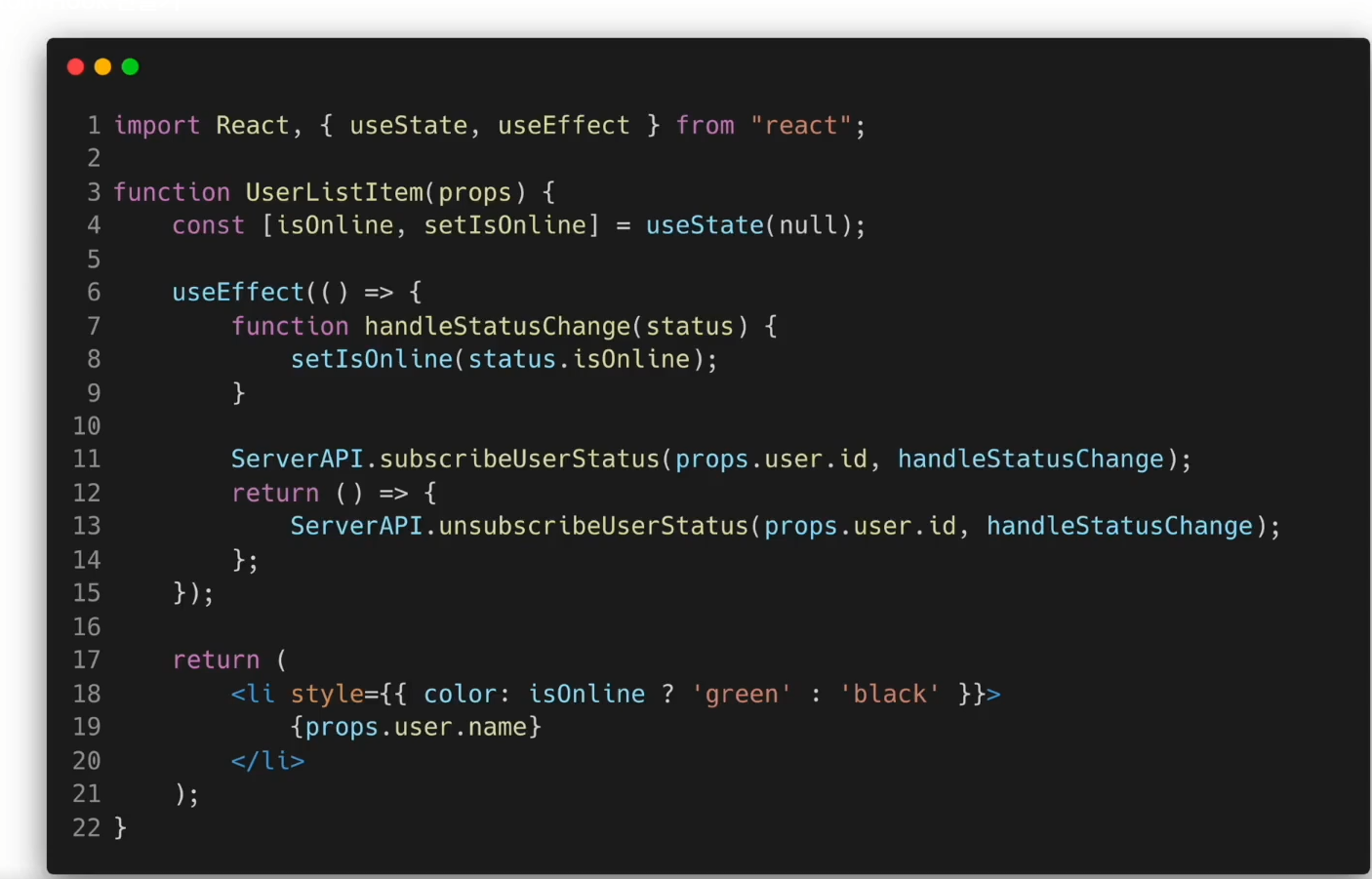The width and height of the screenshot is (1372, 879).
Task: Click the yellow minimize window dot
Action: [x=102, y=66]
